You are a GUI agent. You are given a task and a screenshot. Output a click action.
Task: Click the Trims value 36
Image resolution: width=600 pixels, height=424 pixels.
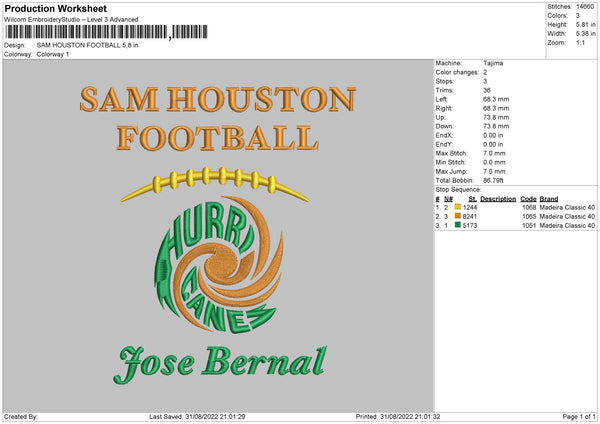(x=487, y=90)
